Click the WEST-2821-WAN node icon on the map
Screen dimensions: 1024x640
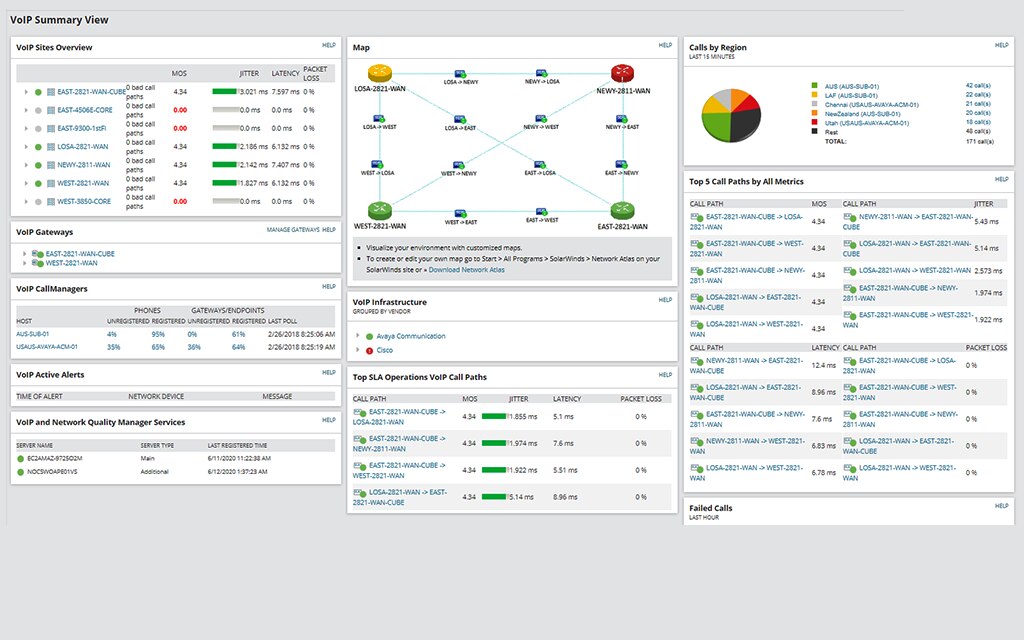[x=379, y=209]
